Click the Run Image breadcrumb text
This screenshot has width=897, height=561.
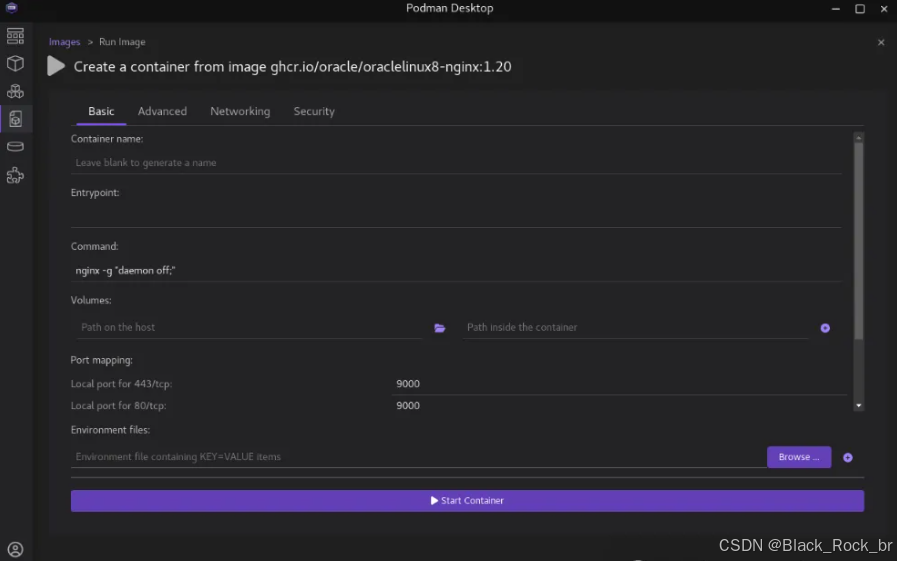(x=122, y=42)
